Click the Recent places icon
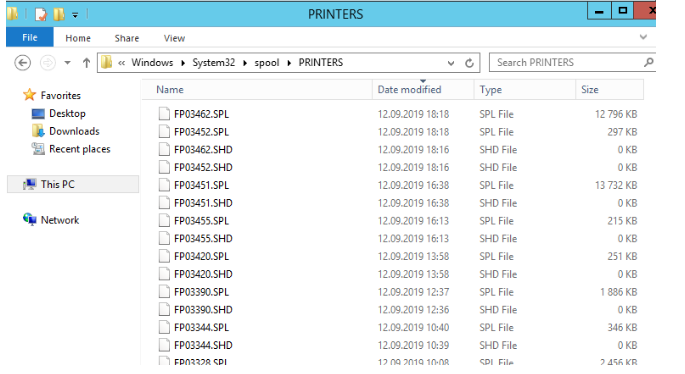The image size is (685, 374). (38, 149)
